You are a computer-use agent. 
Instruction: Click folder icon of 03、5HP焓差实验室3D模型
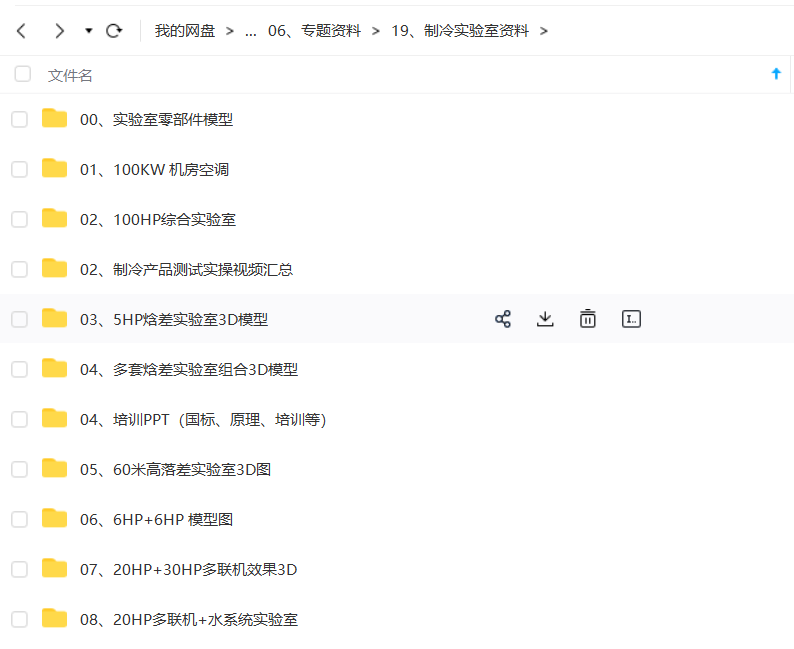tap(54, 318)
